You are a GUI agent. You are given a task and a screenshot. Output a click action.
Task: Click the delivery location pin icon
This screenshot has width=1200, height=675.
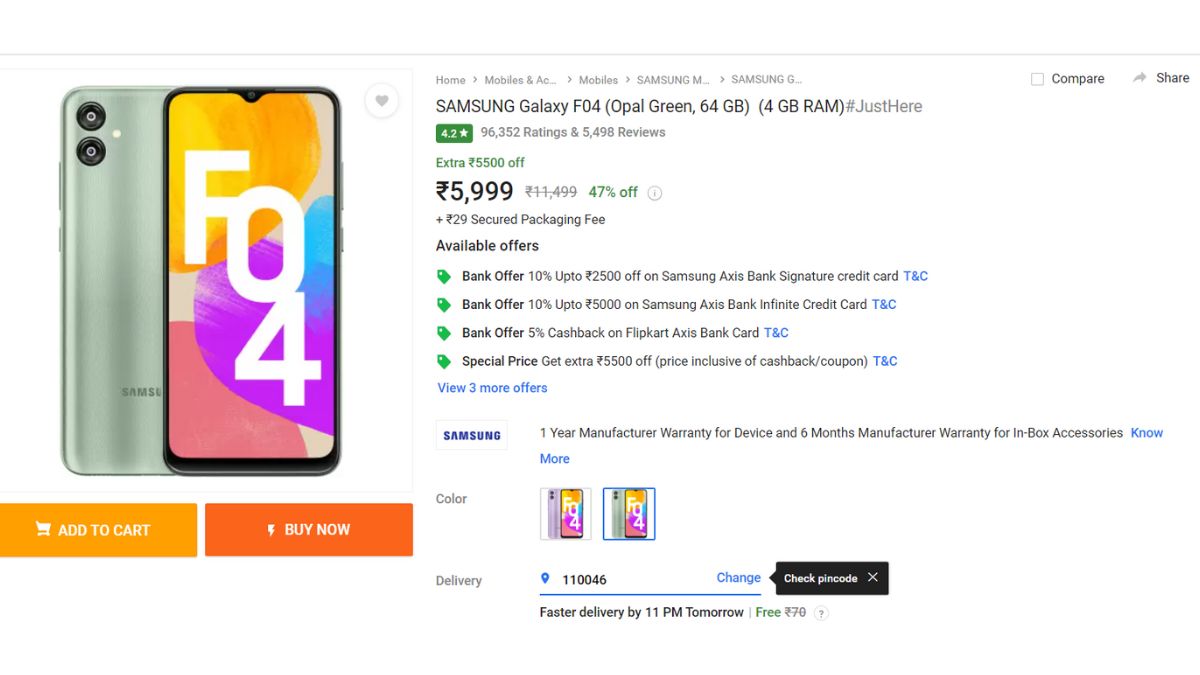click(x=545, y=578)
